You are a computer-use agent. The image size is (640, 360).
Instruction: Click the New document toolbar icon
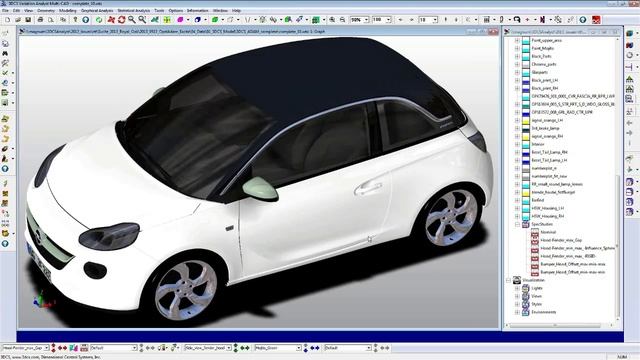tap(7, 20)
